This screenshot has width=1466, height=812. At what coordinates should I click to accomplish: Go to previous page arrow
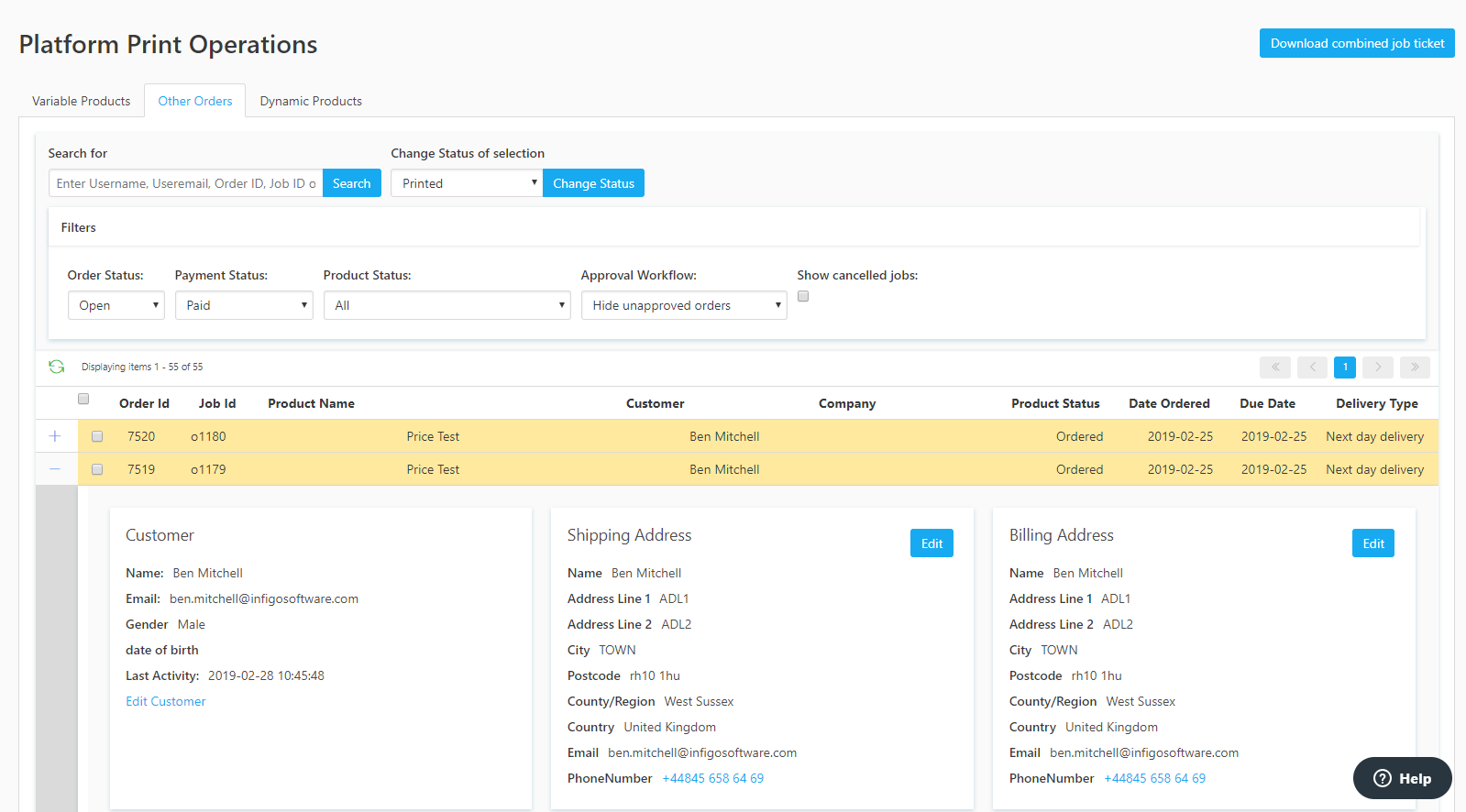point(1312,368)
